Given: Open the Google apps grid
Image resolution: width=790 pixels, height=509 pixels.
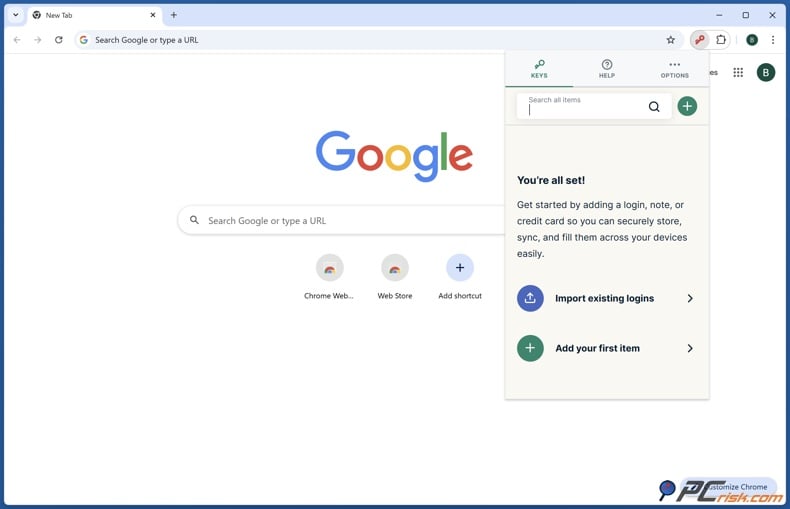Looking at the screenshot, I should click(x=738, y=73).
